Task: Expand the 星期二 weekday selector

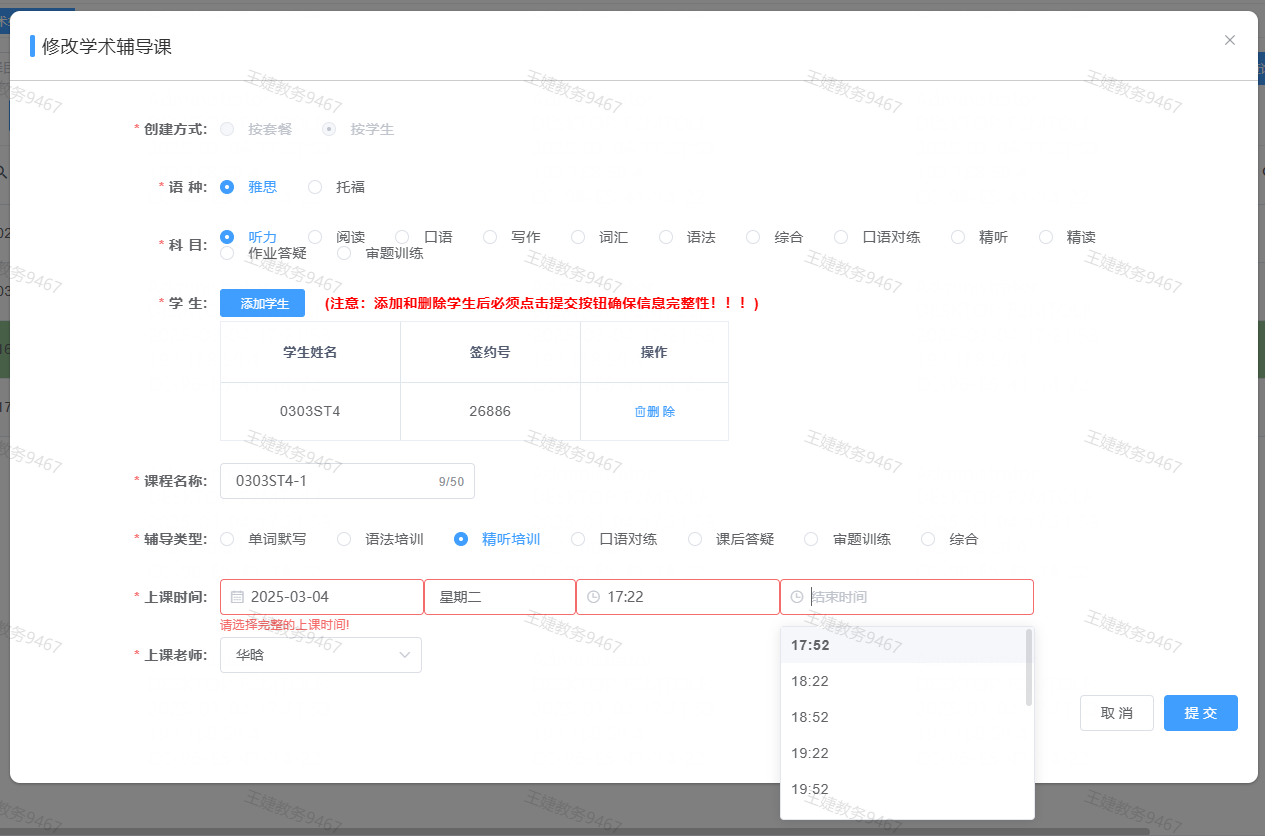Action: [x=499, y=597]
